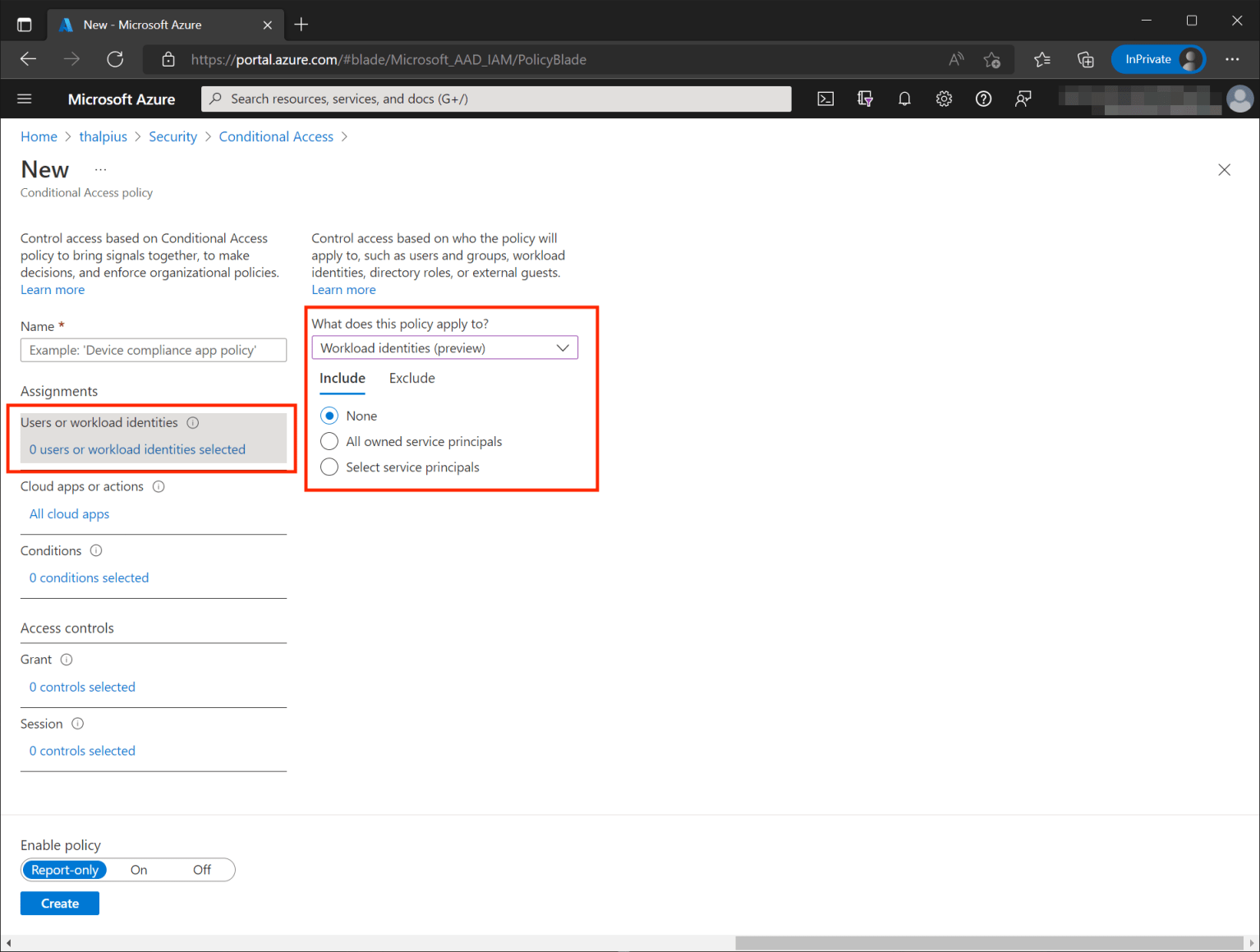Choose Select service principals option

329,467
